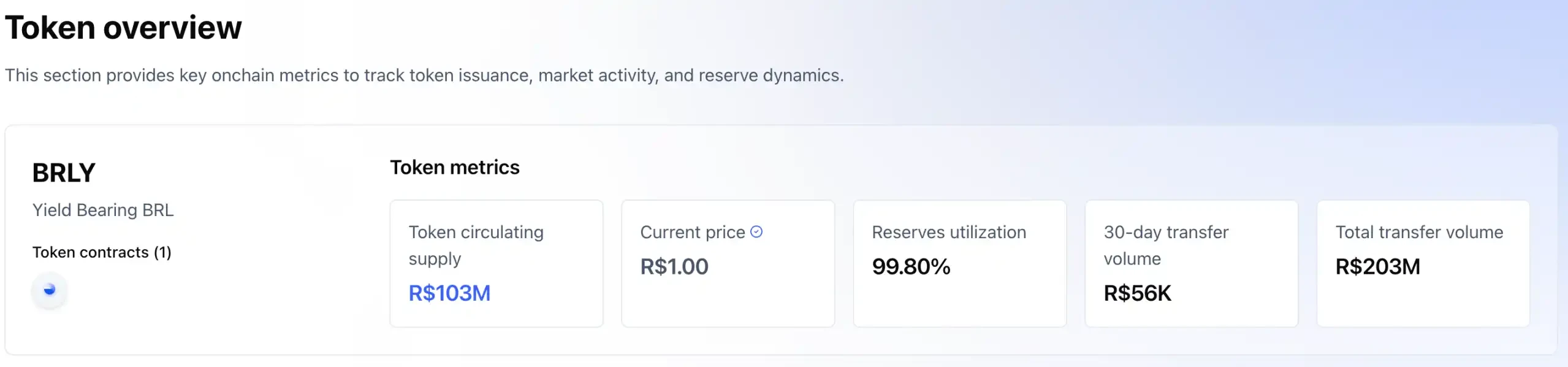Select the Reserves utilization card
This screenshot has height=367, width=1568.
point(959,263)
